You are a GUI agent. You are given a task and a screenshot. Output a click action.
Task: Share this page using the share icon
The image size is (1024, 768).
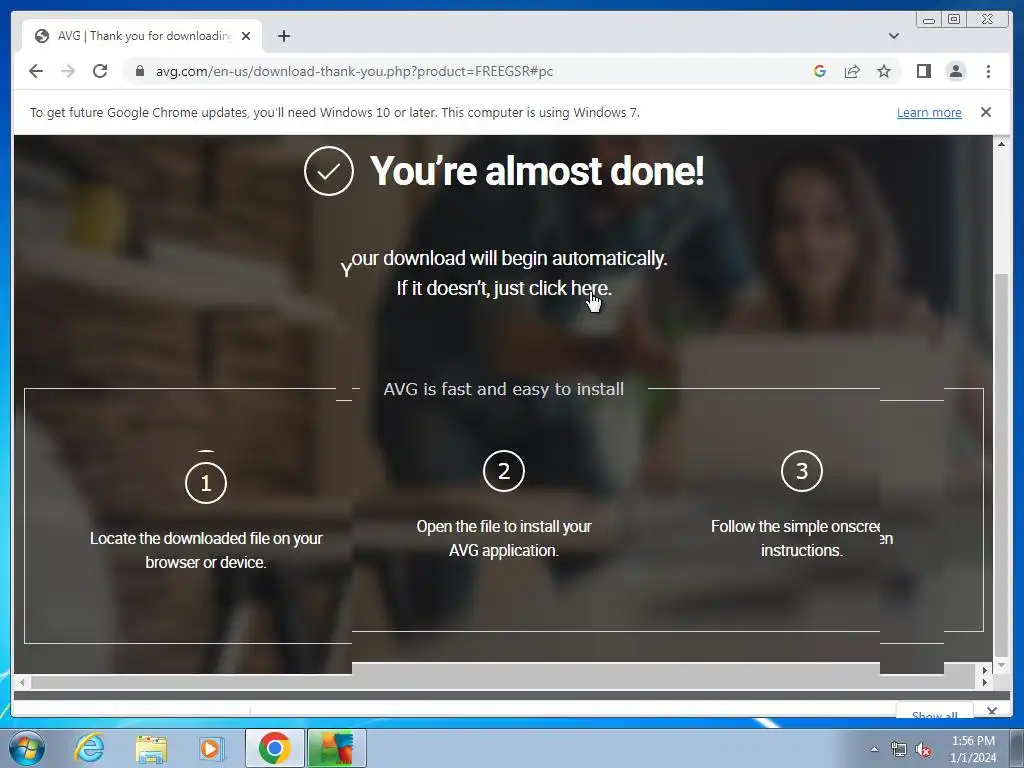tap(852, 71)
